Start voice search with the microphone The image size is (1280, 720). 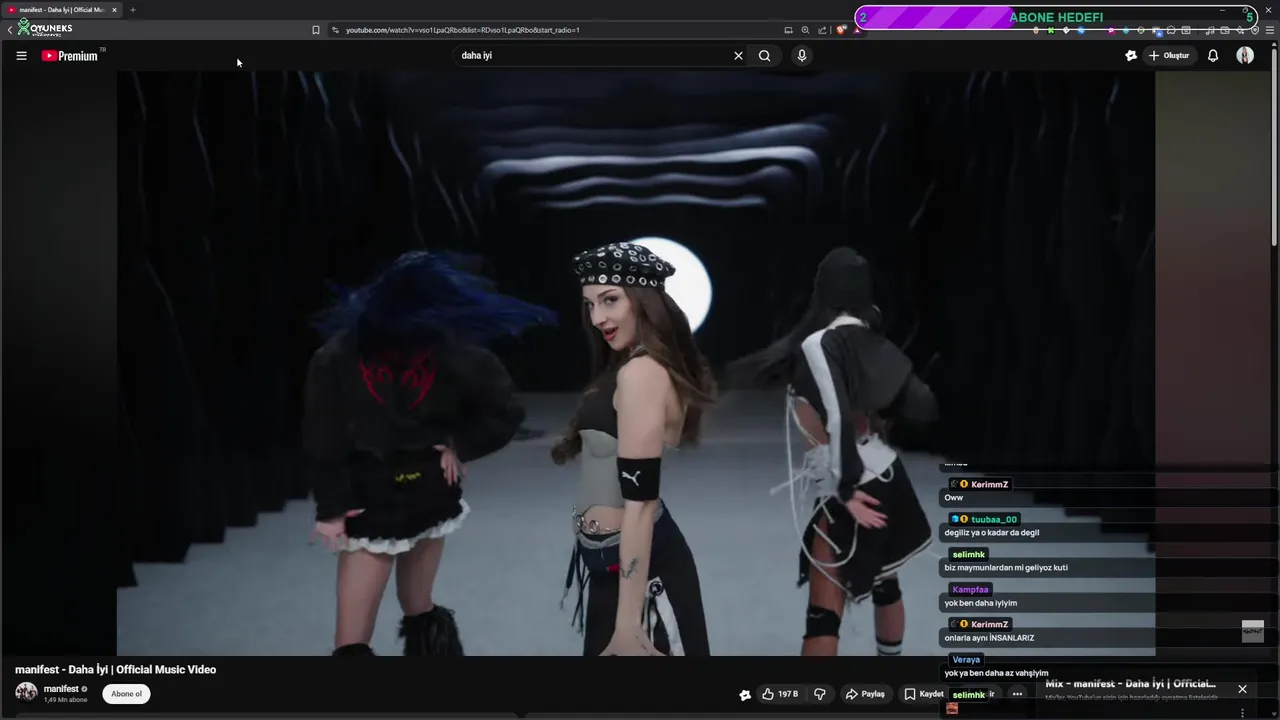pyautogui.click(x=801, y=56)
